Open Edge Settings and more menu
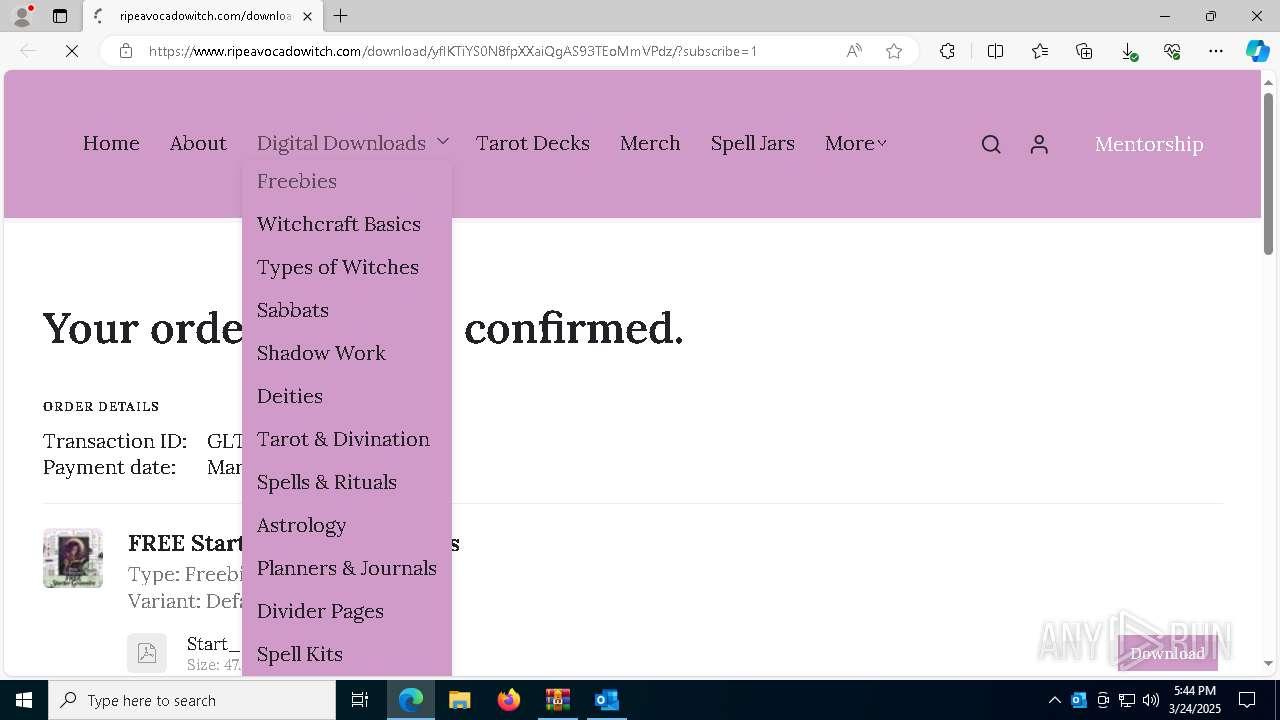This screenshot has width=1280, height=720. [1216, 51]
